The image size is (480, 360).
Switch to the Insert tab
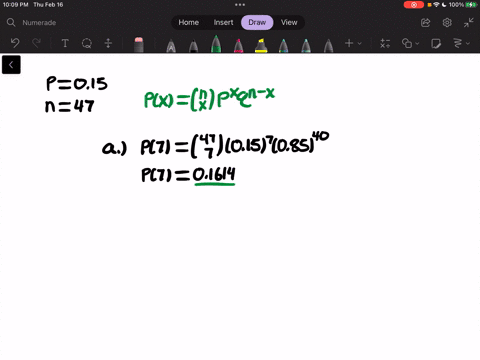(x=223, y=22)
